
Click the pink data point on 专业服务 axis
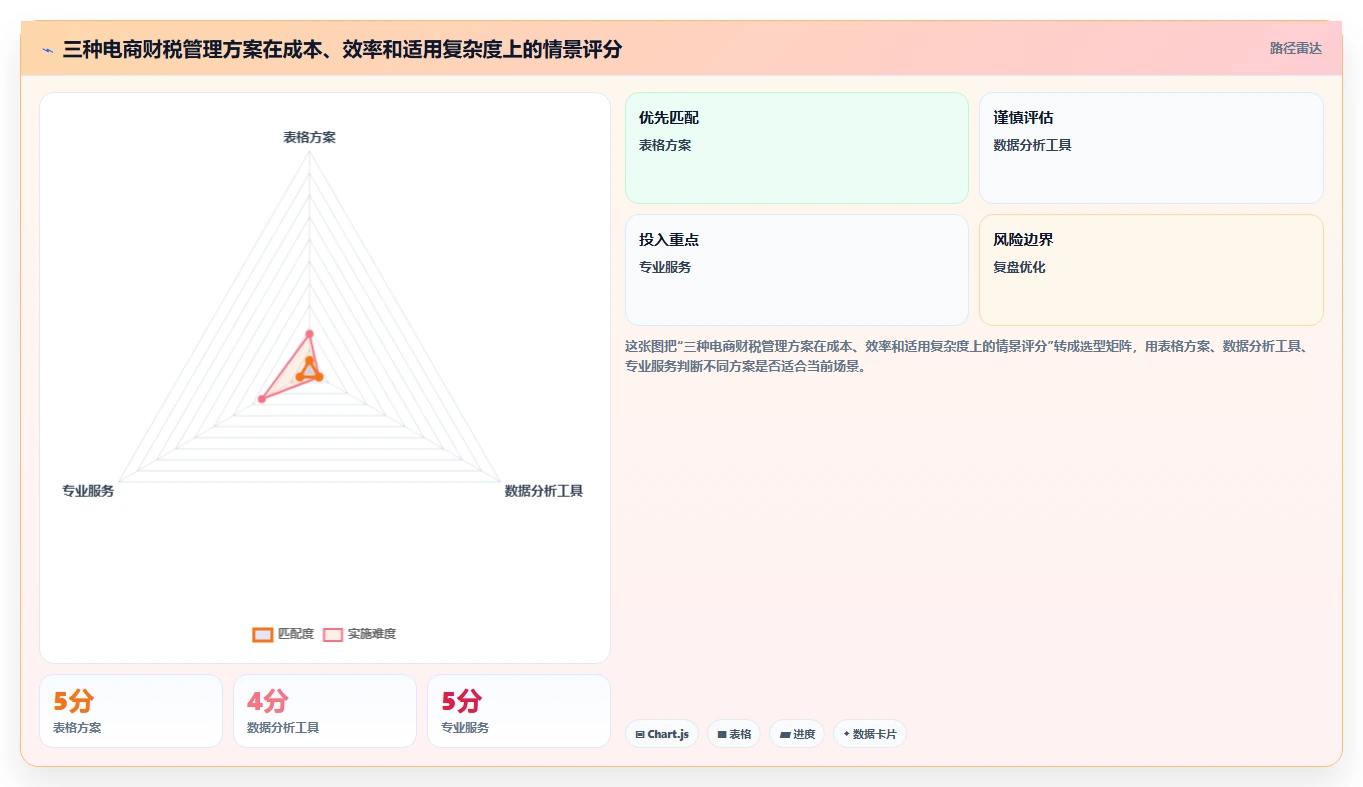coord(262,399)
